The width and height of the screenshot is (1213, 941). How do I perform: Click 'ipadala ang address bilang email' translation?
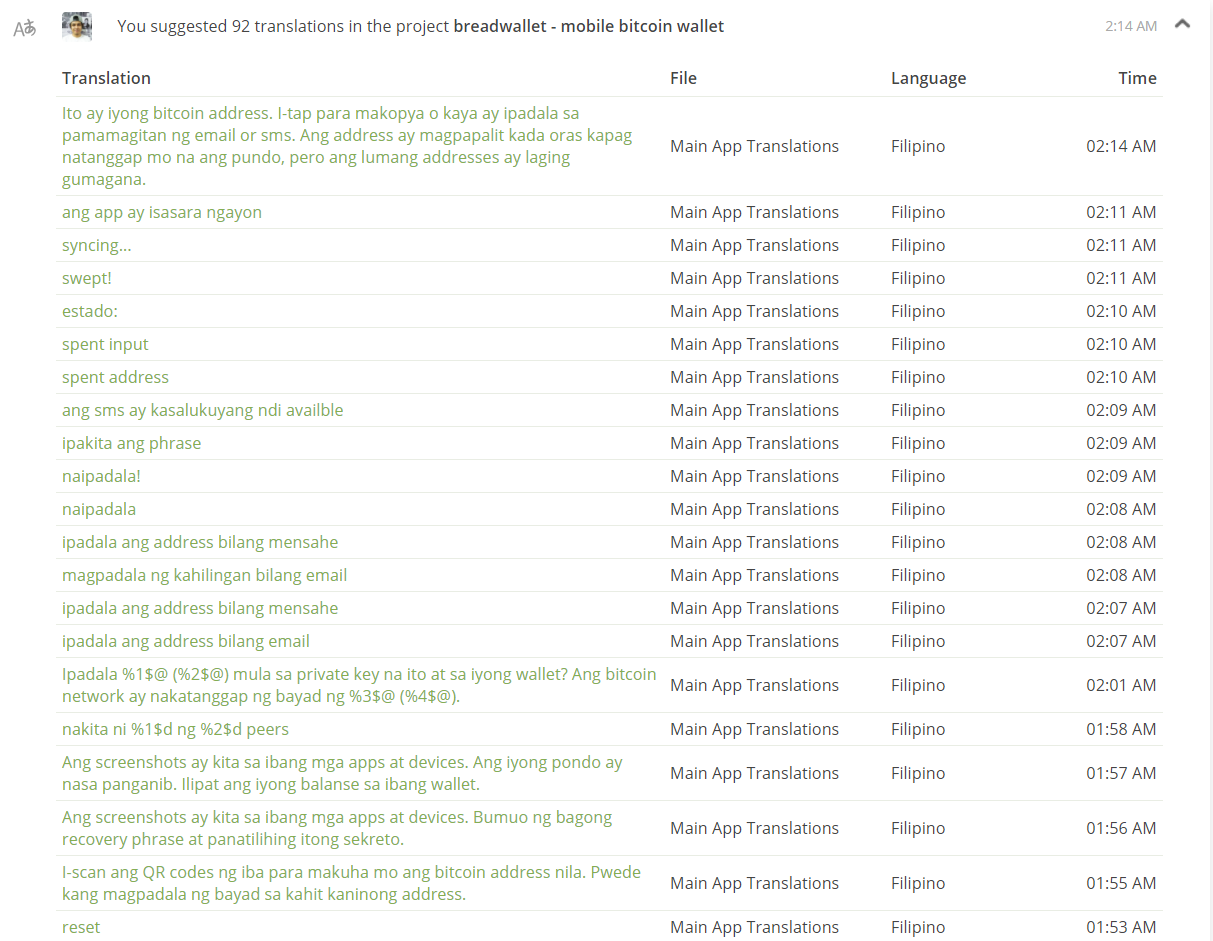(186, 641)
